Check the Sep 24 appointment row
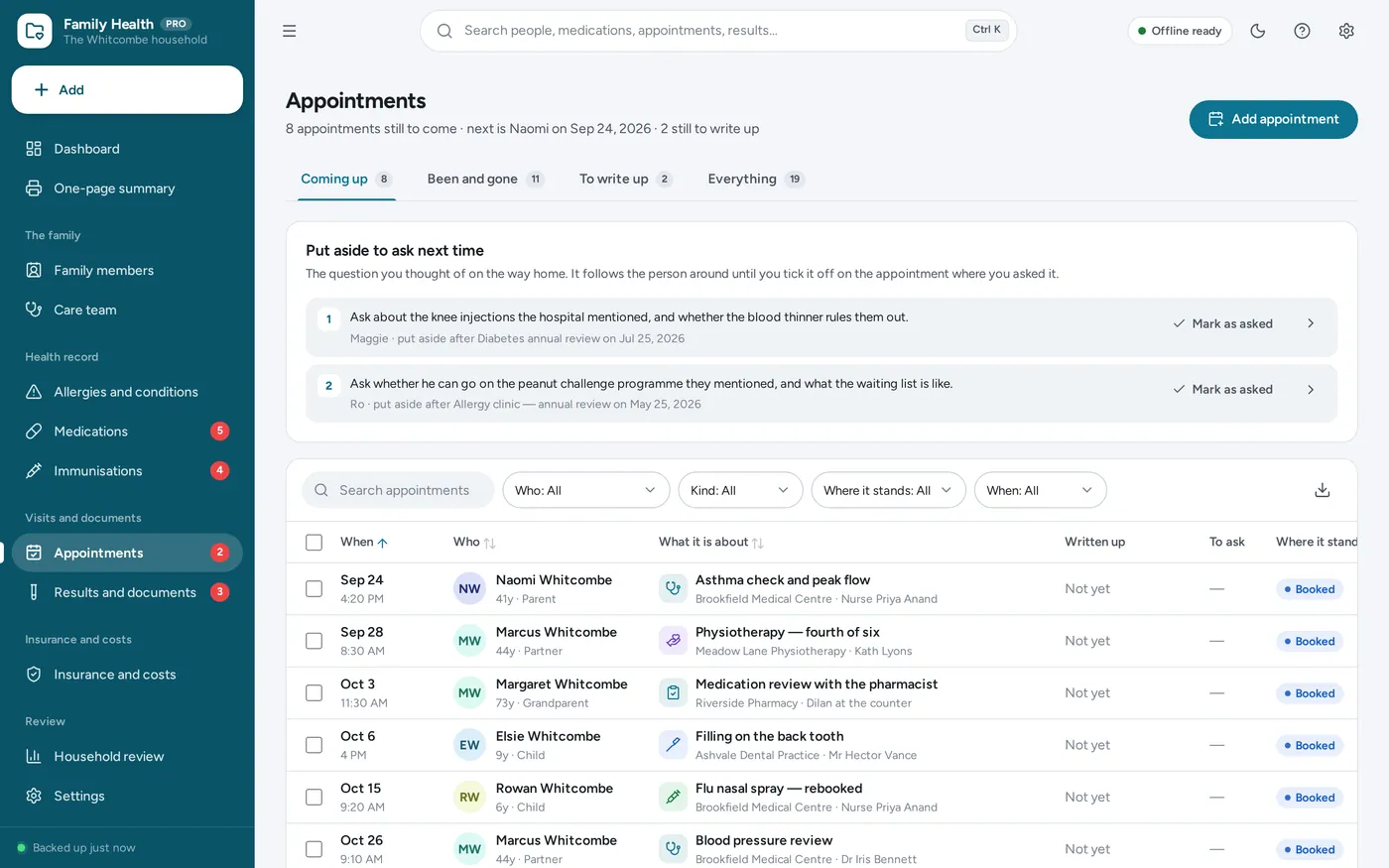Screen dimensions: 1389x868 coord(314,588)
